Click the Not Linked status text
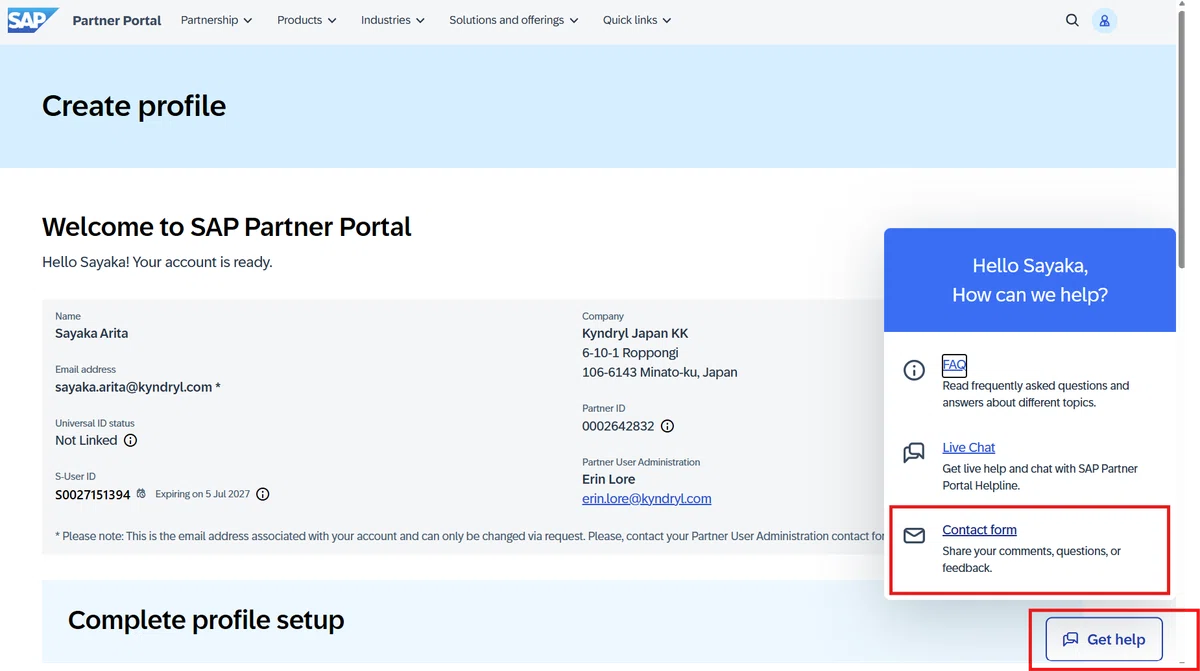The width and height of the screenshot is (1200, 671). click(x=86, y=440)
